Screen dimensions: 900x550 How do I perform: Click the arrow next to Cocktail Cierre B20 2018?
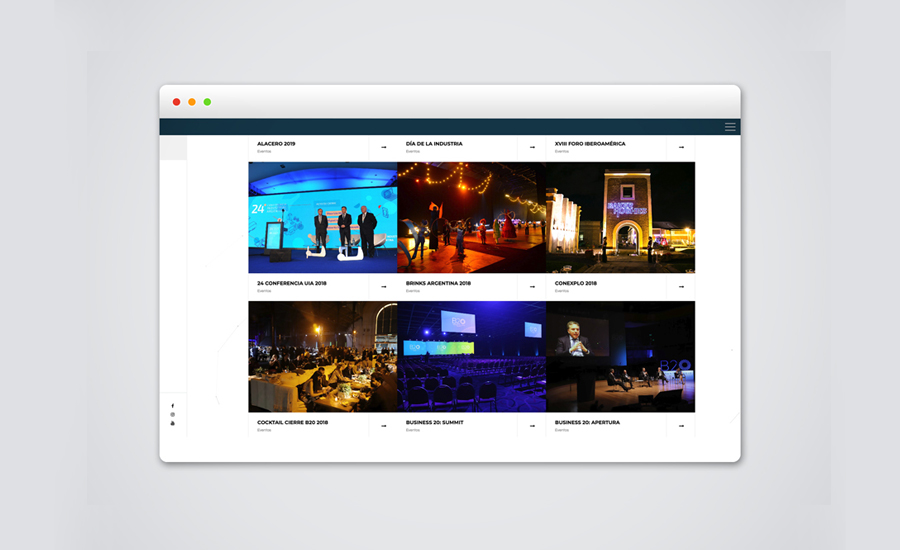(383, 426)
